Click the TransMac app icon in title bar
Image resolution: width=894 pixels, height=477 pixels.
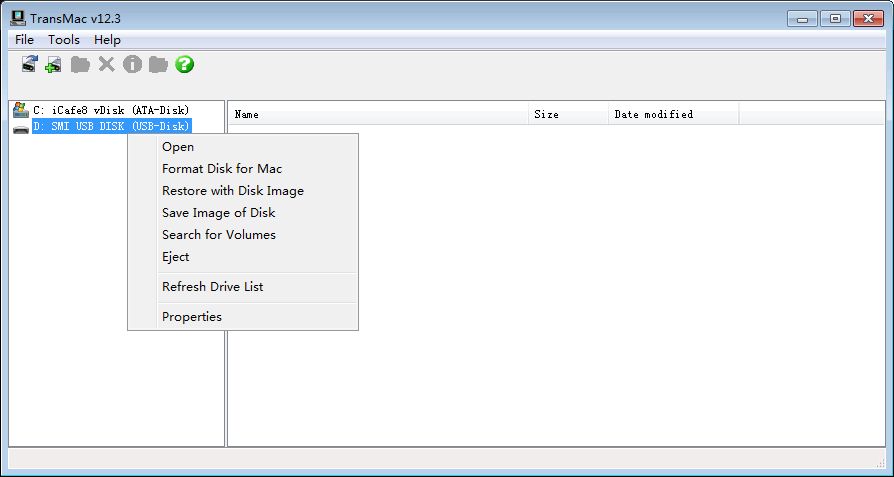pyautogui.click(x=18, y=18)
